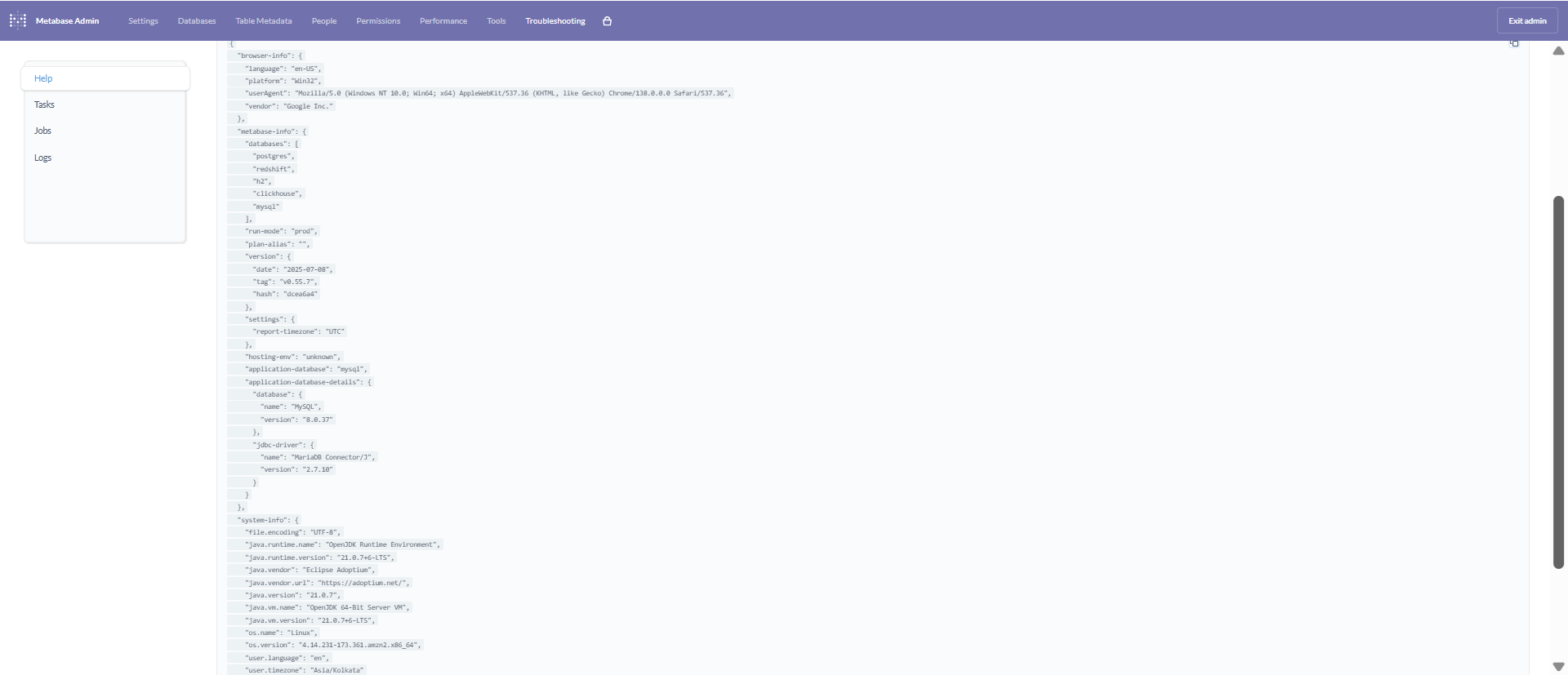Screen dimensions: 1568x675
Task: Click the Metabase logo icon
Action: 17,21
